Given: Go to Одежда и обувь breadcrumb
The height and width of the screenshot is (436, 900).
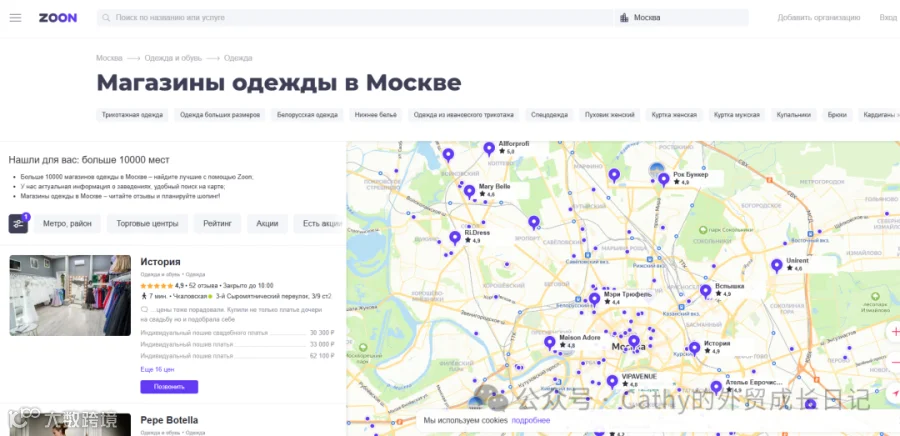Looking at the screenshot, I should tap(173, 58).
